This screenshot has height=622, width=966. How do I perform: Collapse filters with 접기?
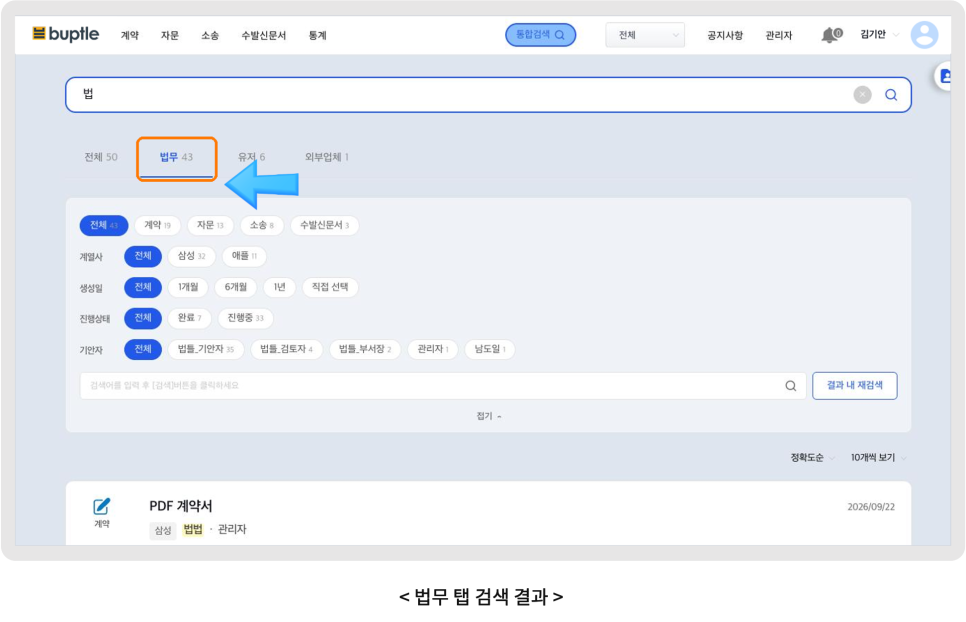[x=489, y=416]
